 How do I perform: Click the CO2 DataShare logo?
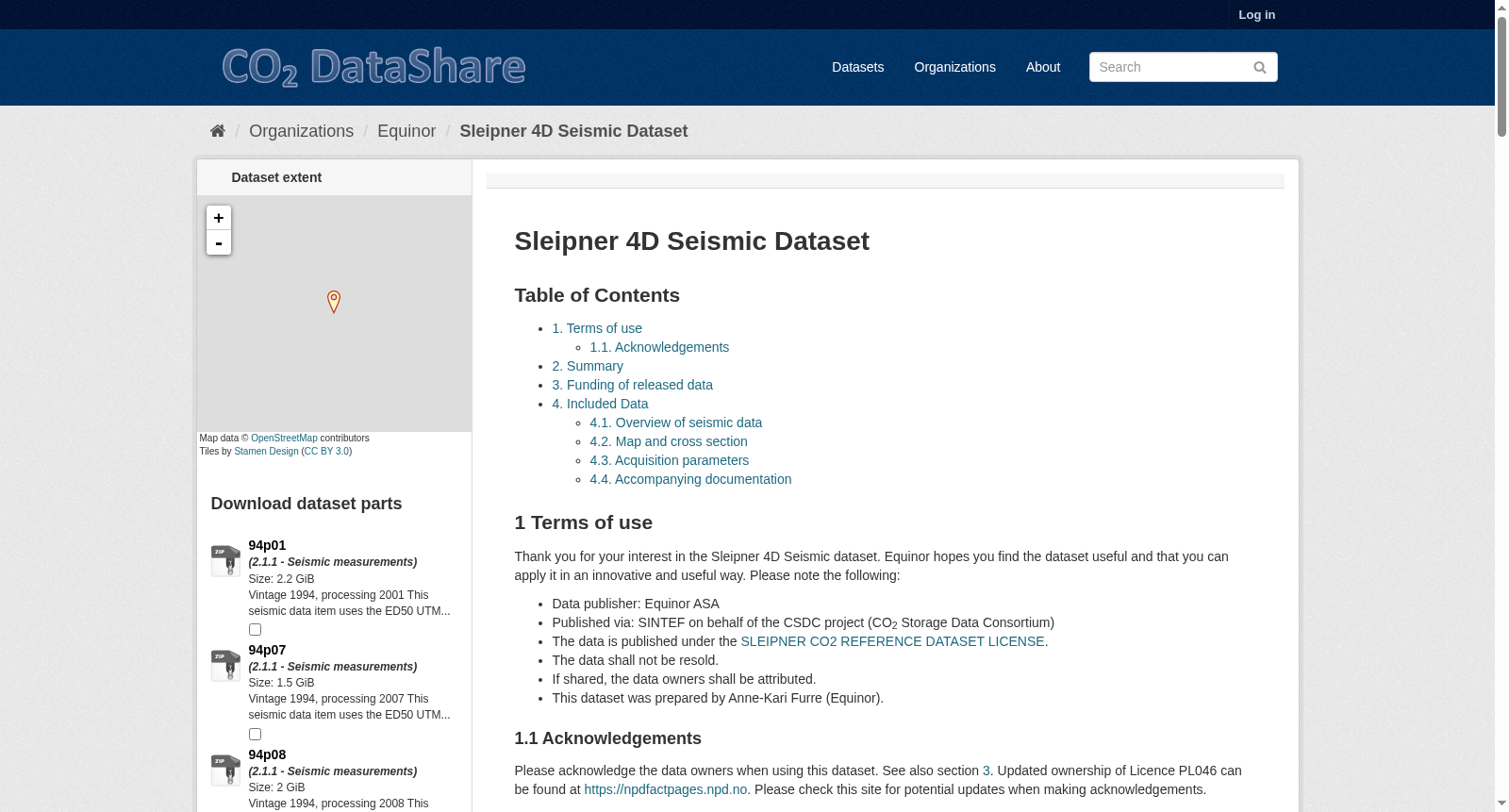(x=373, y=67)
